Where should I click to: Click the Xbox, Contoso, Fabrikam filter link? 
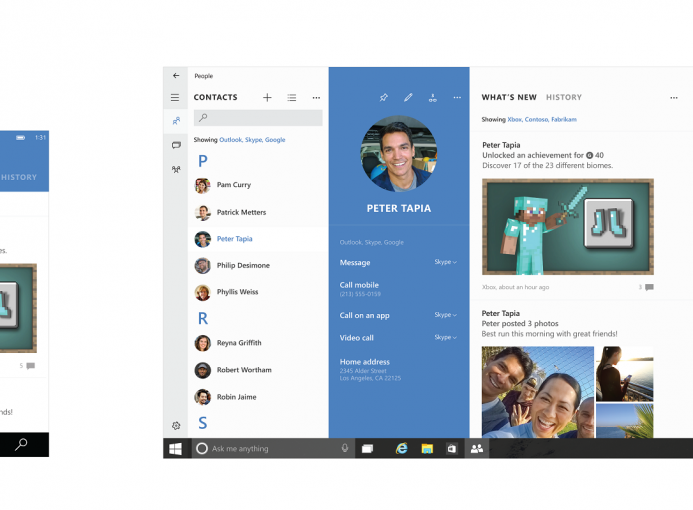[542, 119]
